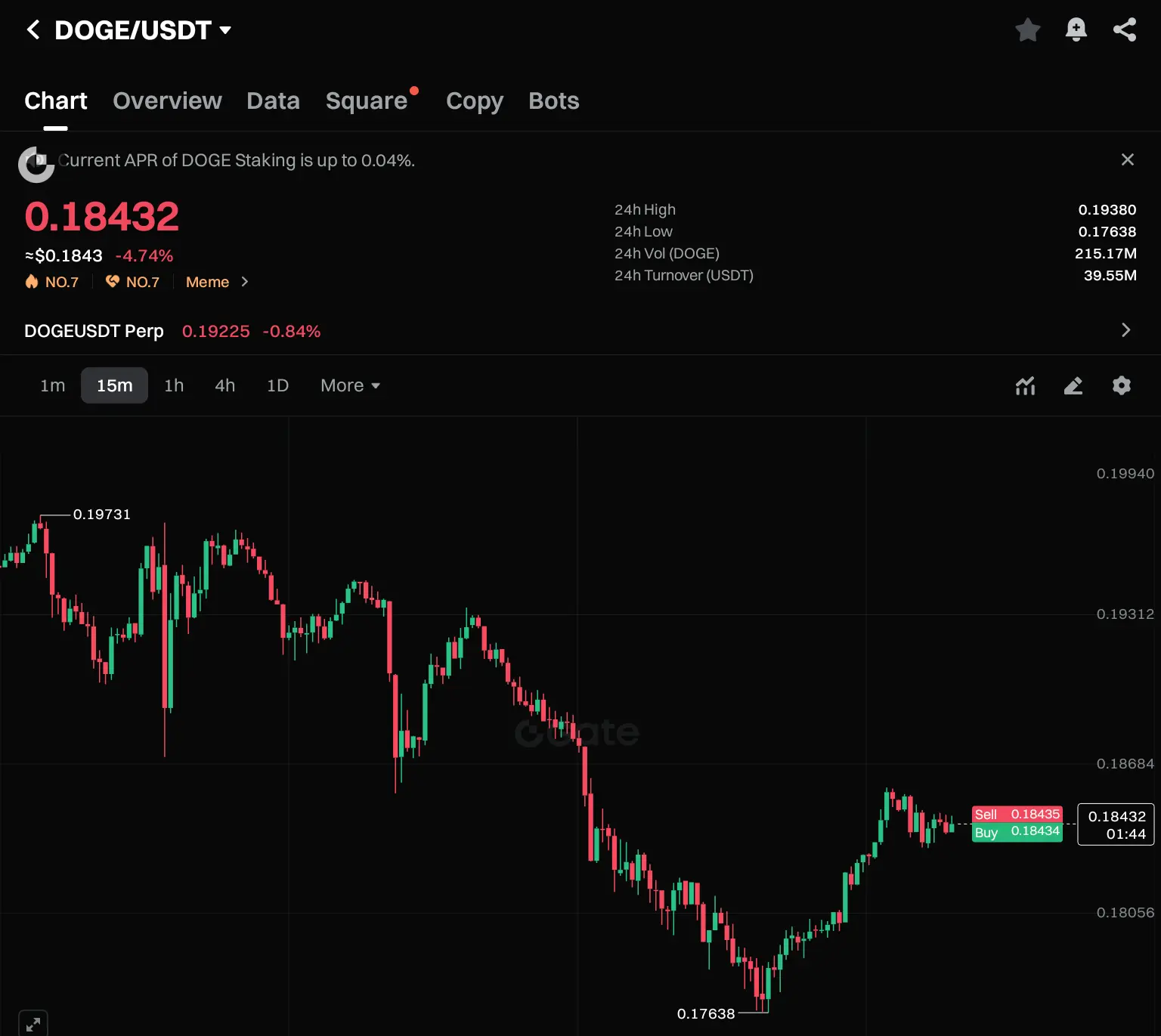Go to the Bots tab
This screenshot has height=1036, width=1161.
point(554,101)
